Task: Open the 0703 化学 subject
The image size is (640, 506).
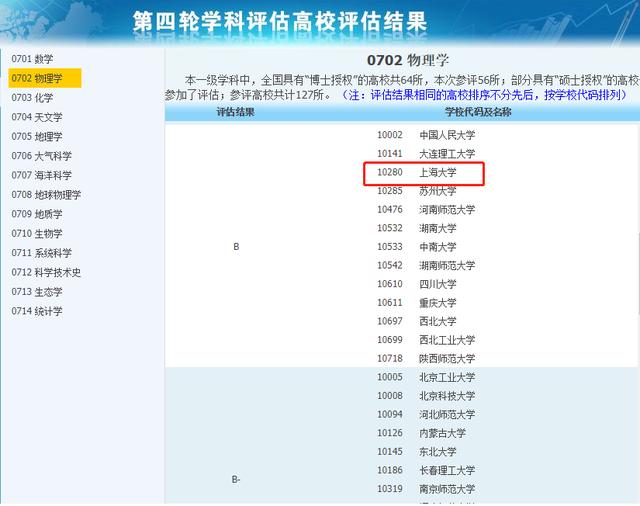Action: click(32, 98)
